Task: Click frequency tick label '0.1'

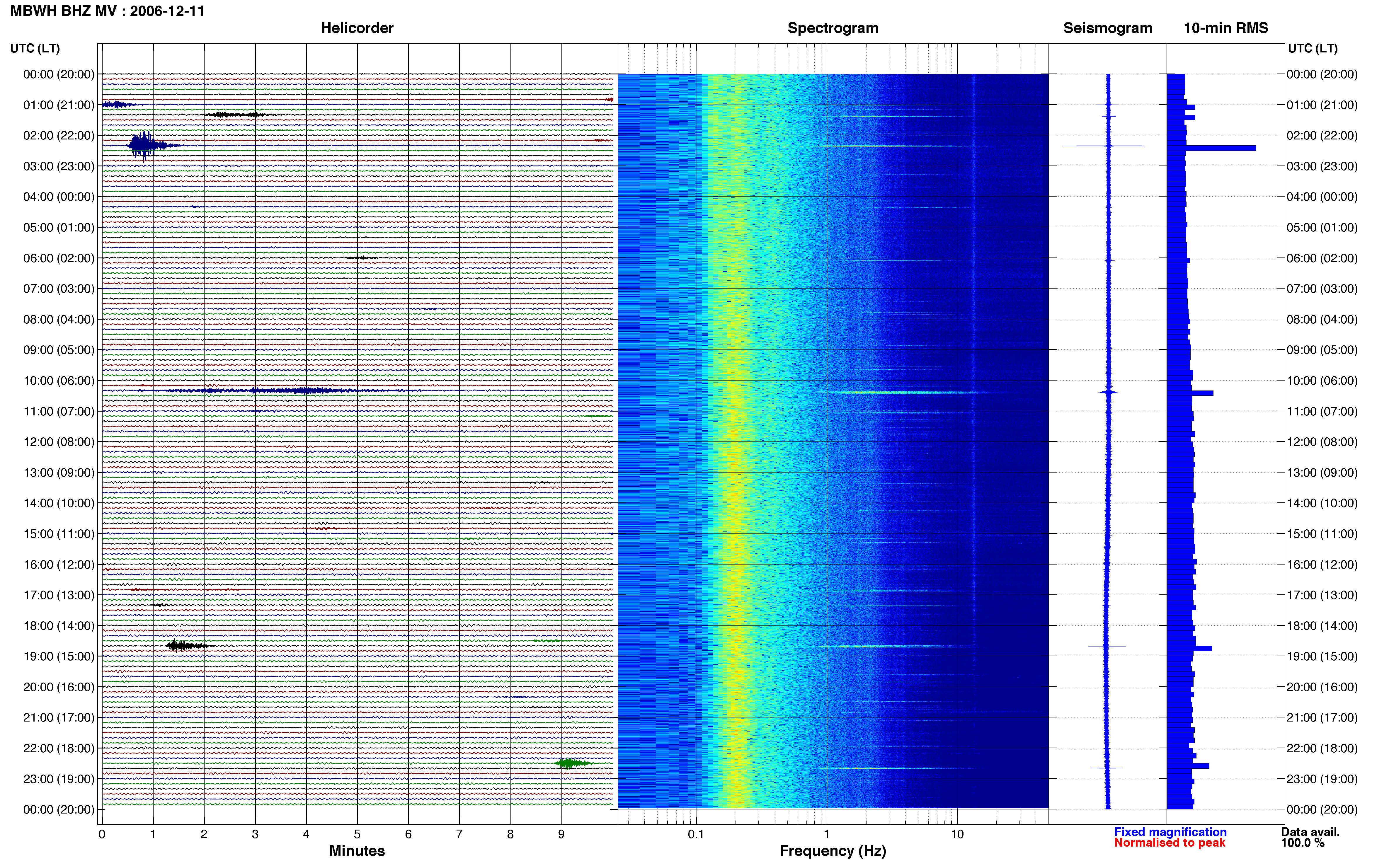Action: [x=696, y=834]
